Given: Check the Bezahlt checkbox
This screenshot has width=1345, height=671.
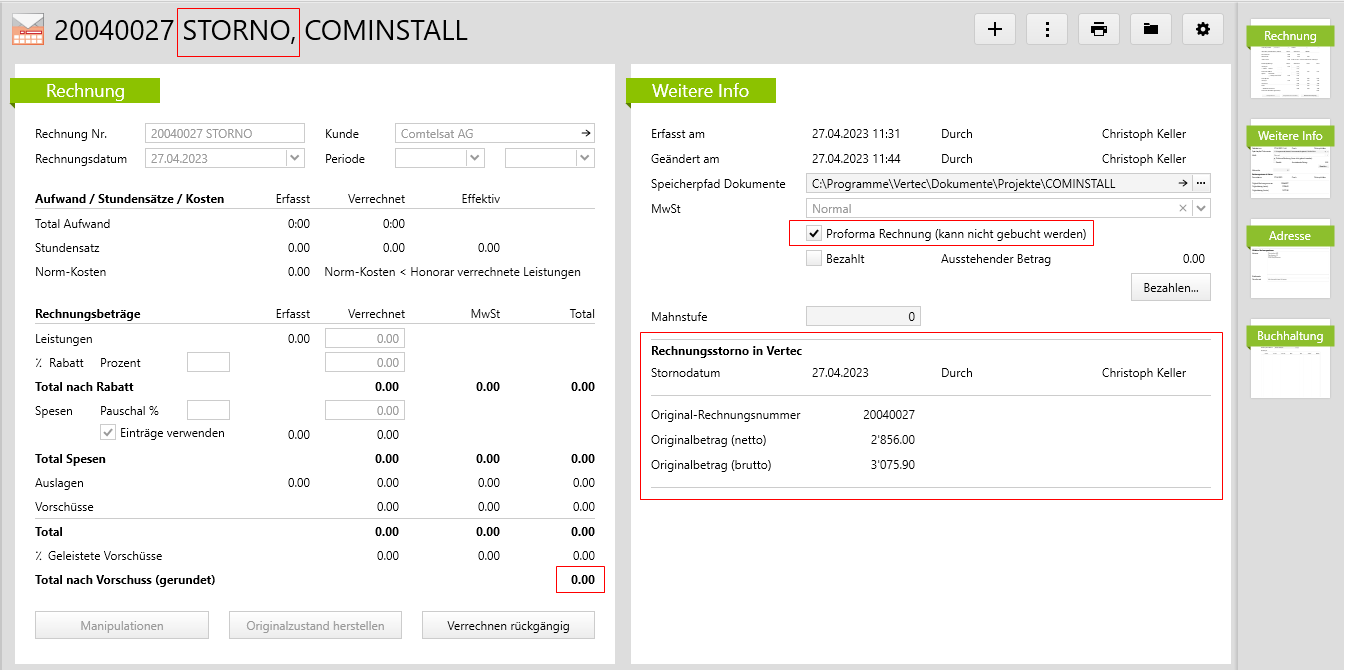Looking at the screenshot, I should tap(814, 259).
